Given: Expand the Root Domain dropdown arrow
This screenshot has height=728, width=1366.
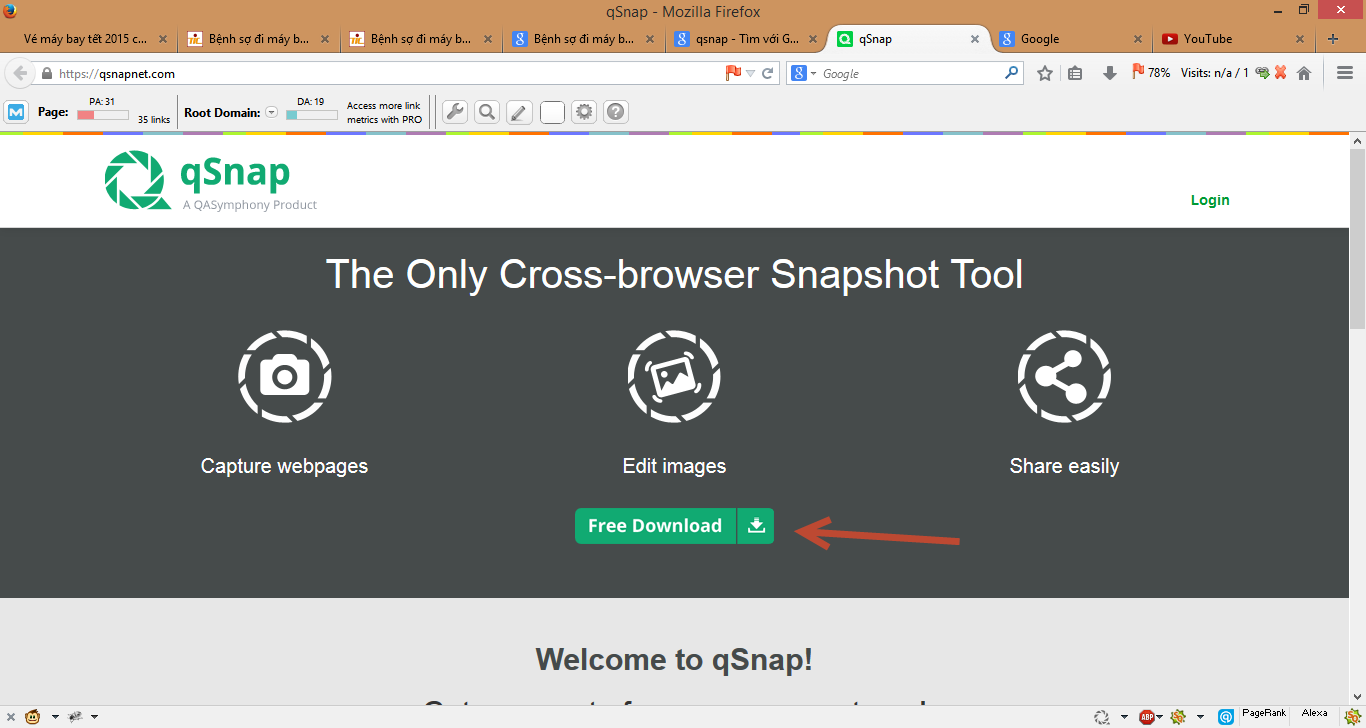Looking at the screenshot, I should 270,113.
